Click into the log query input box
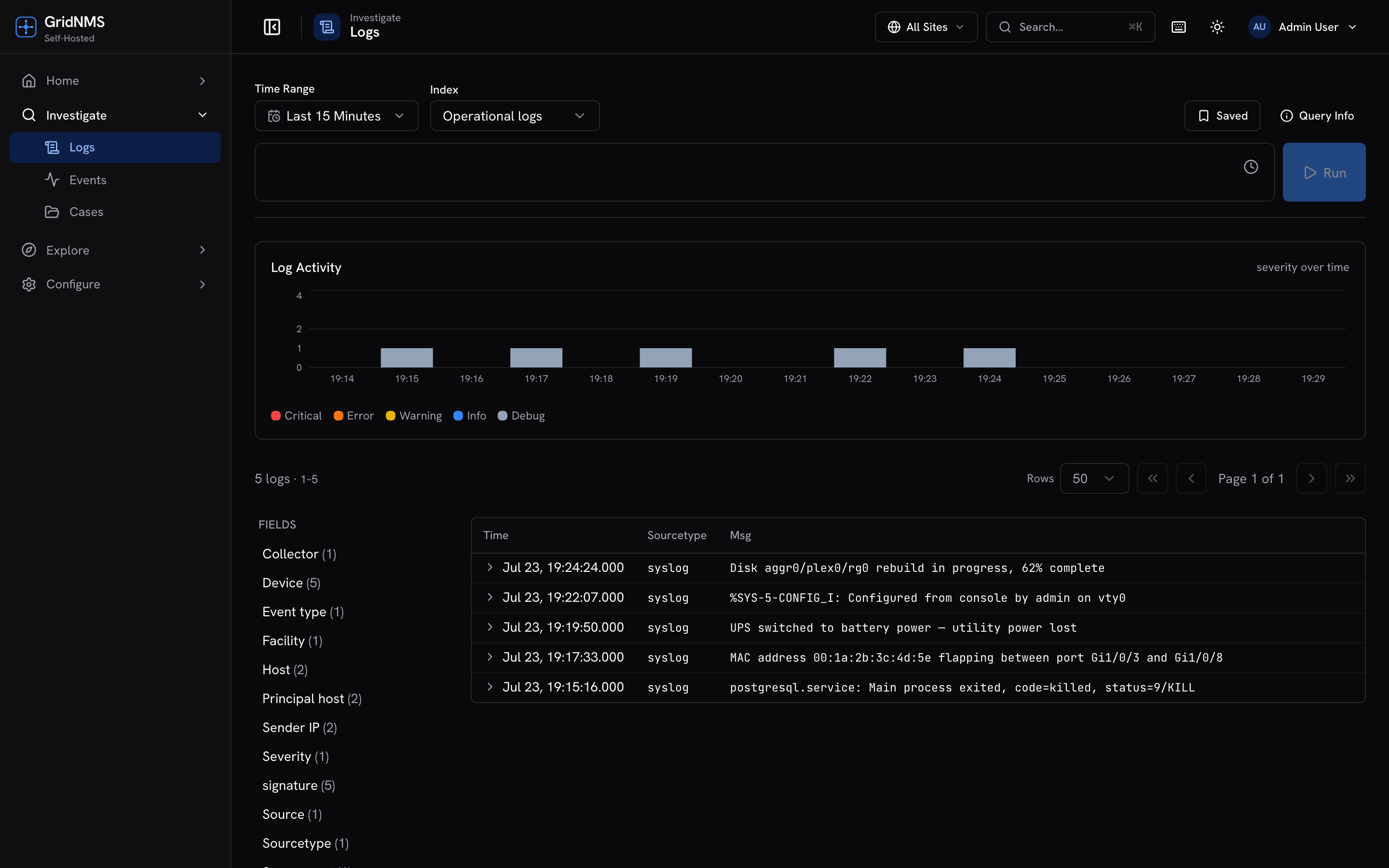The width and height of the screenshot is (1389, 868). [x=764, y=172]
